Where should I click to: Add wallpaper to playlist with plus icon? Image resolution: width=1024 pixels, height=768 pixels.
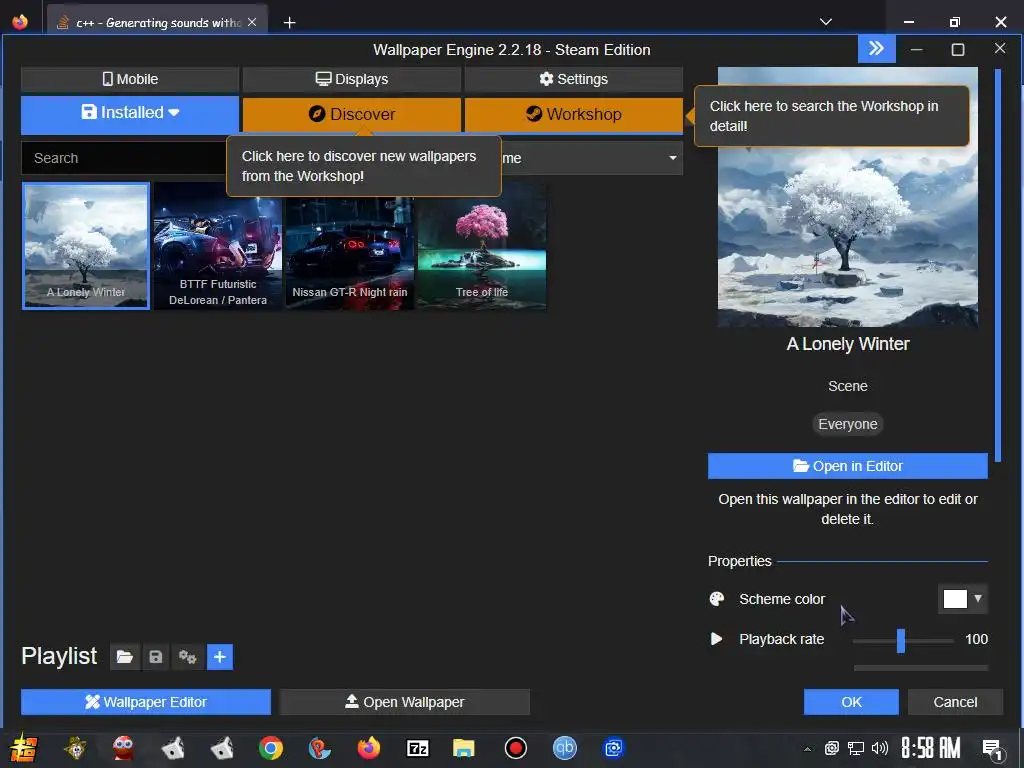coord(219,657)
